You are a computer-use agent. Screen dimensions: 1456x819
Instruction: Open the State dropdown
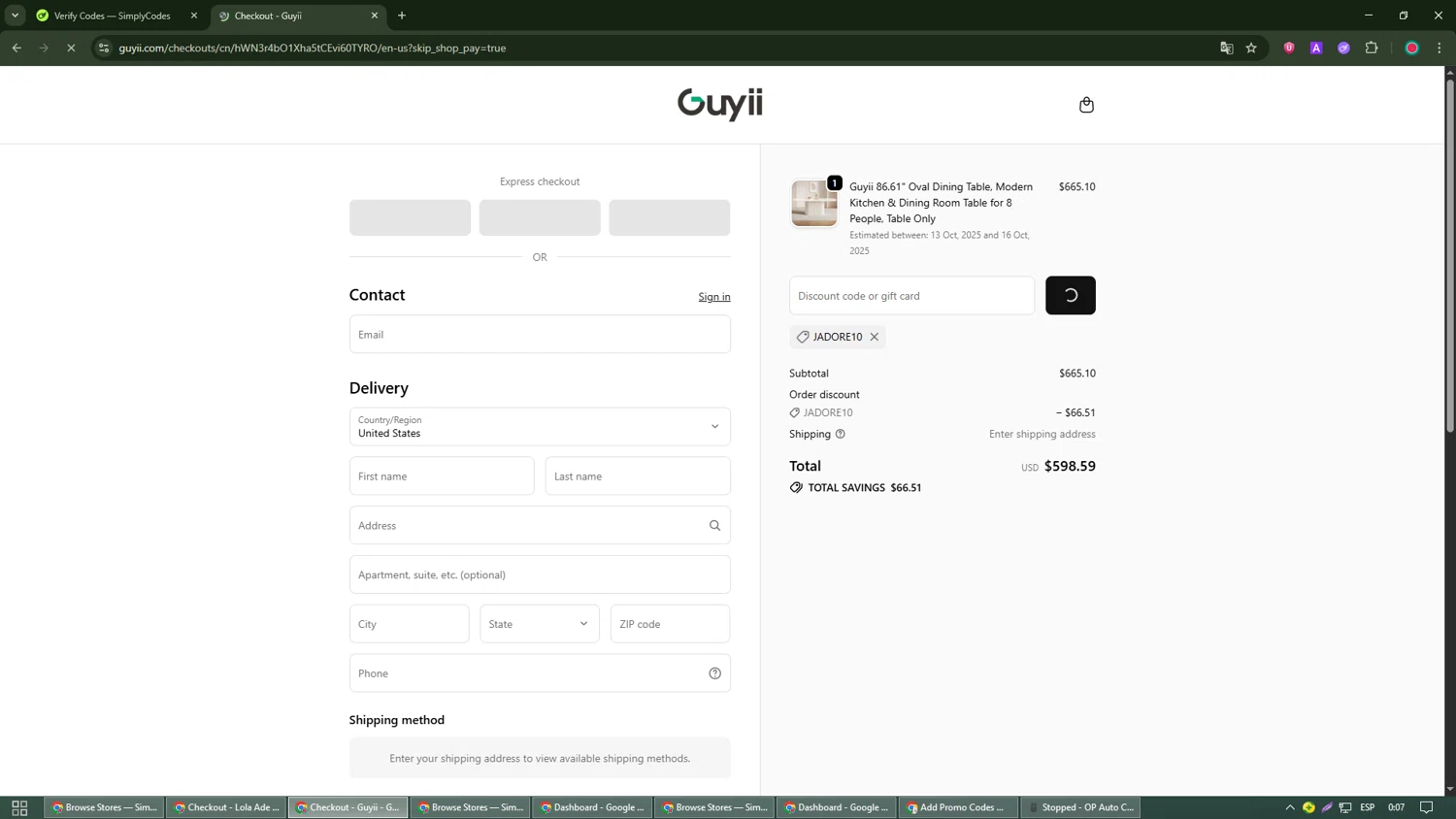540,624
